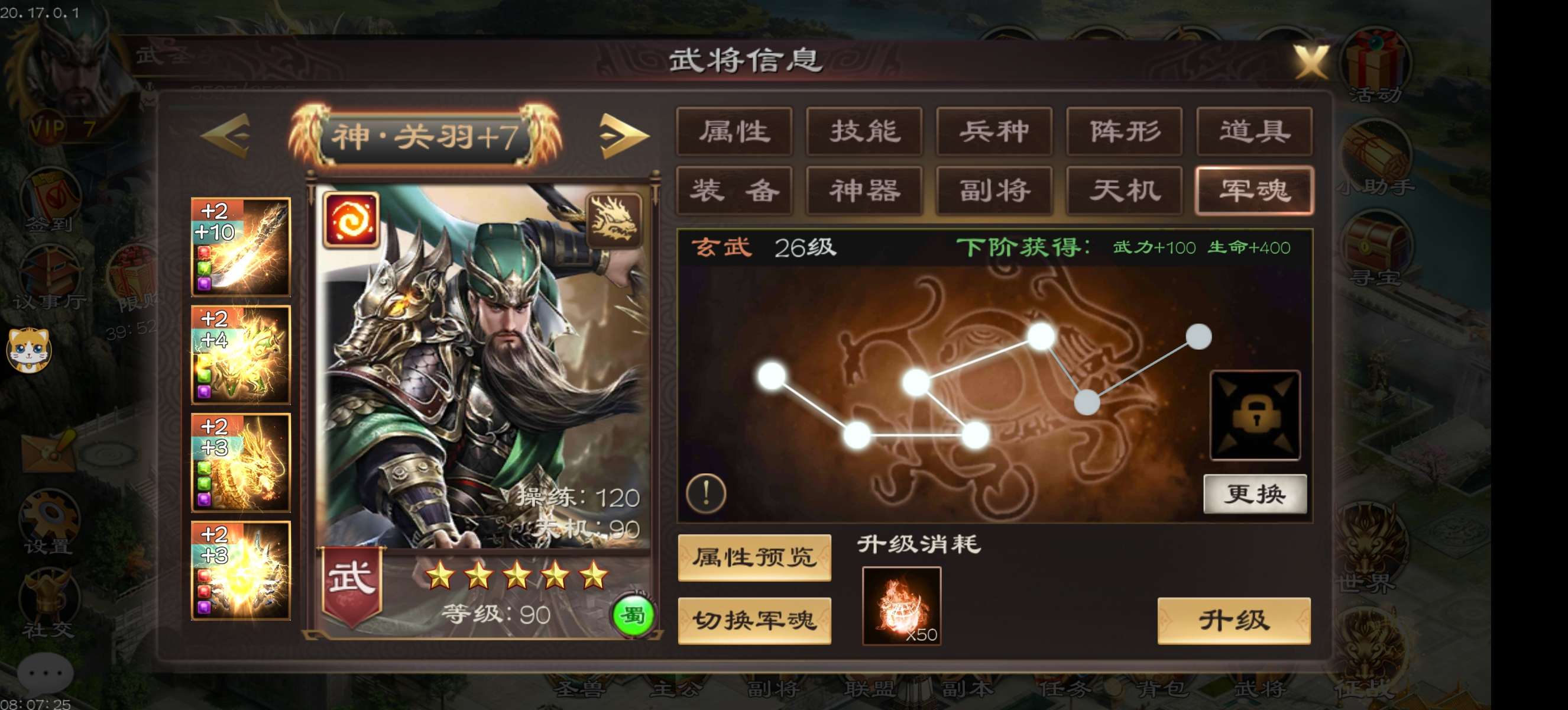Click the 升级 upgrade button
The width and height of the screenshot is (1568, 710).
tap(1234, 621)
